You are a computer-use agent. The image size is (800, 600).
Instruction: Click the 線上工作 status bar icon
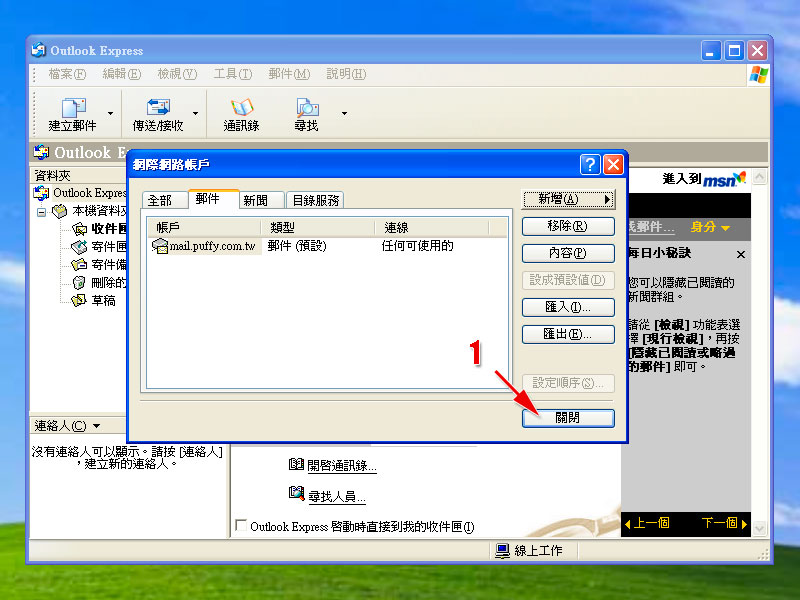click(x=502, y=551)
